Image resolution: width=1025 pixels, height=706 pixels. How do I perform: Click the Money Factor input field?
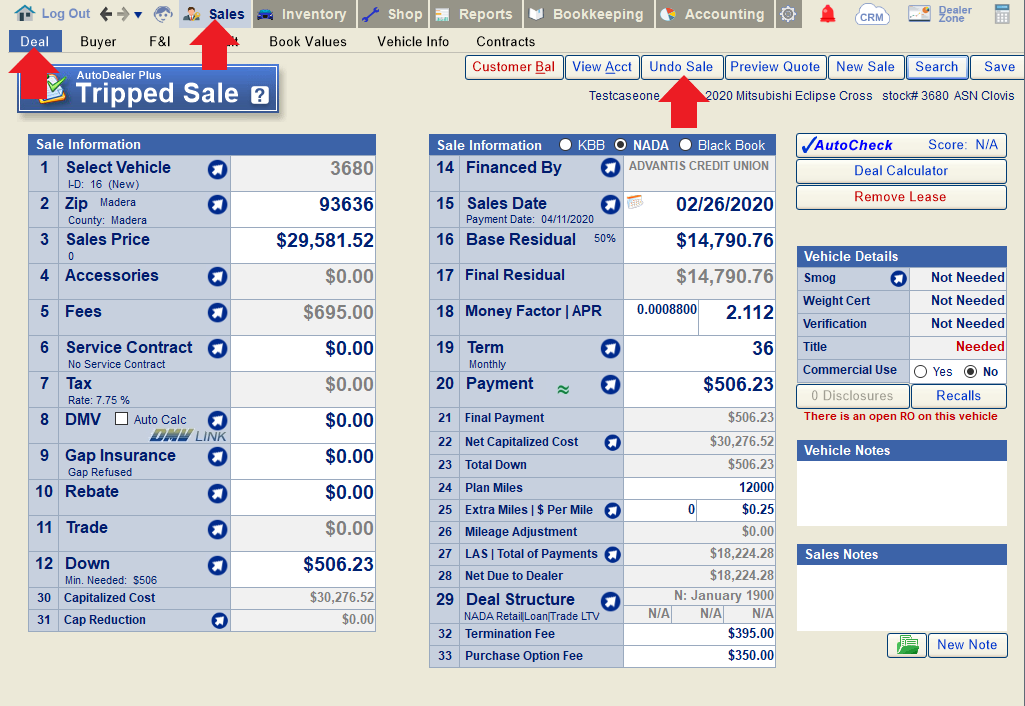pos(661,317)
